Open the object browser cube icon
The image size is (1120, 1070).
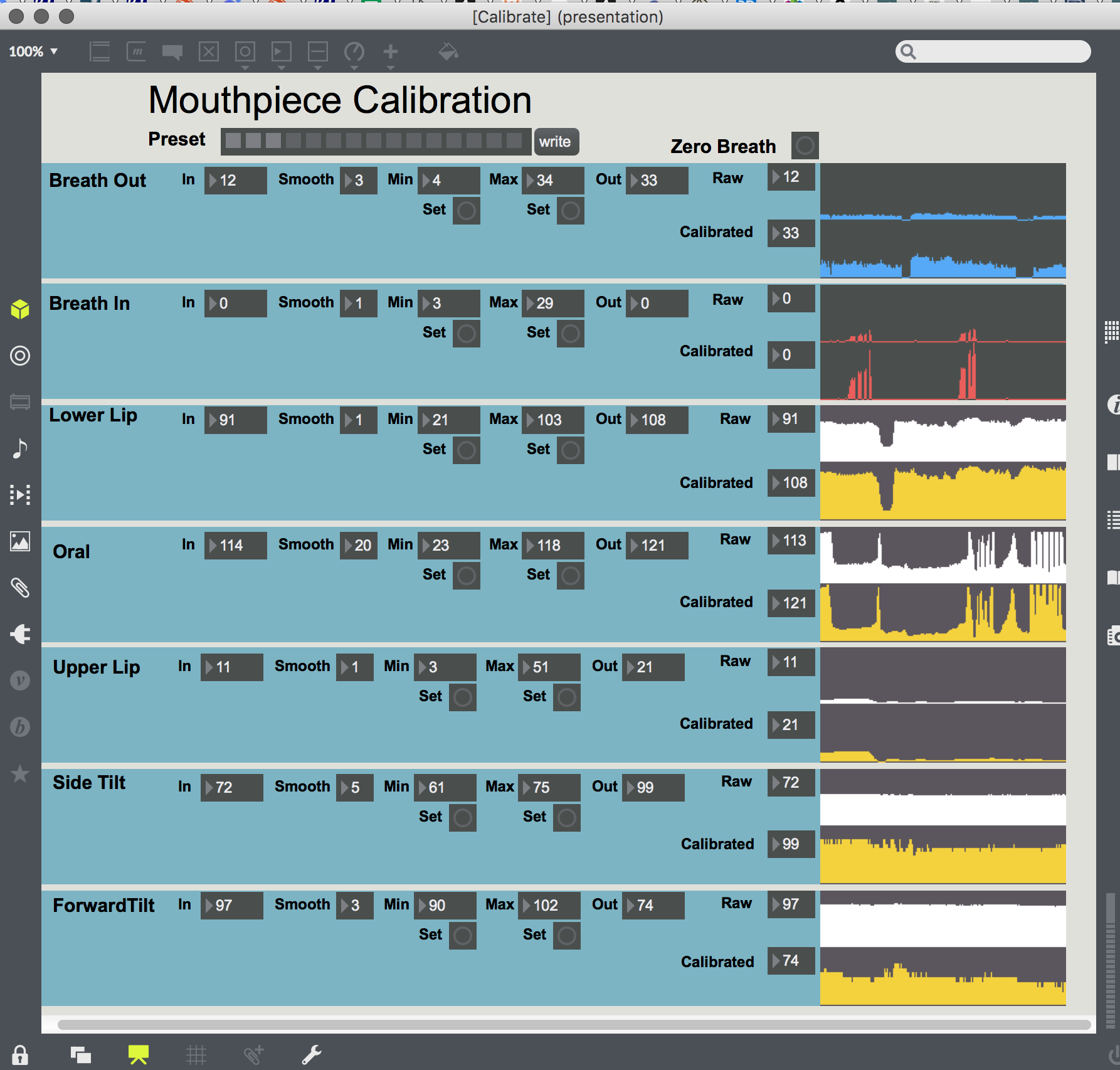coord(20,309)
